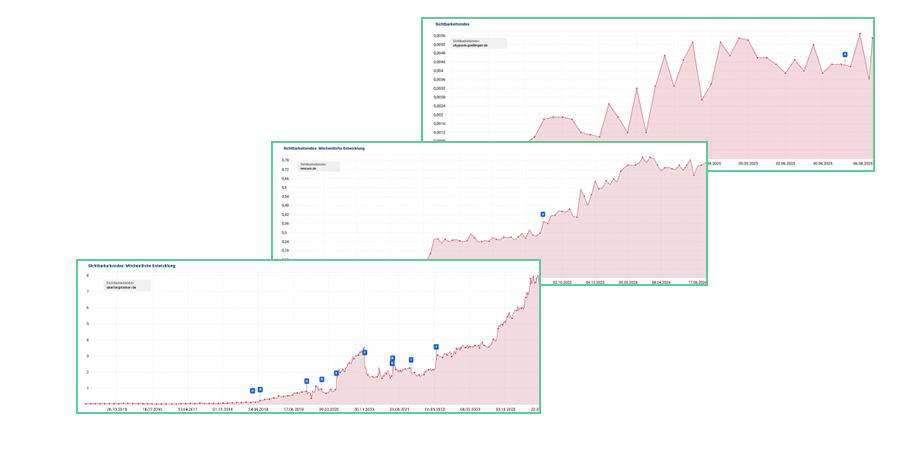Click the blue pin at the early-2020 jump in the bottom chart
Screen dimensions: 900x450
click(336, 373)
